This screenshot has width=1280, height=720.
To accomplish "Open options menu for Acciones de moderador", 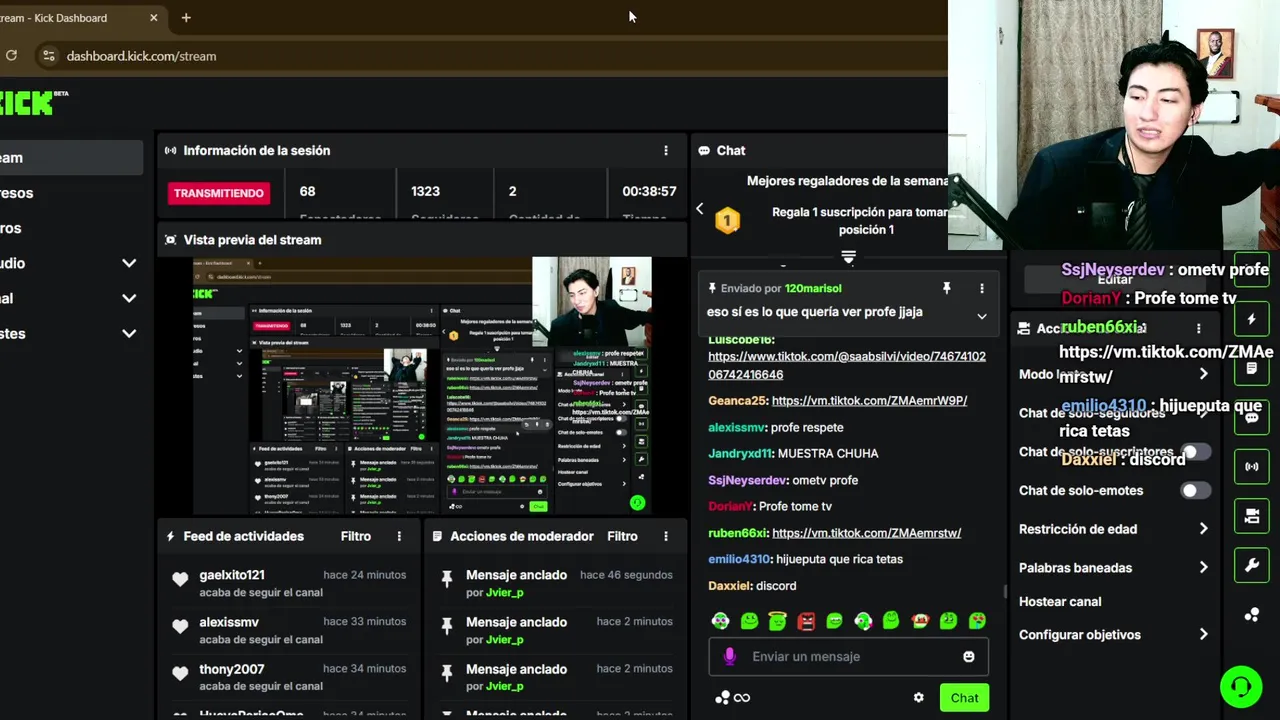I will click(x=666, y=536).
